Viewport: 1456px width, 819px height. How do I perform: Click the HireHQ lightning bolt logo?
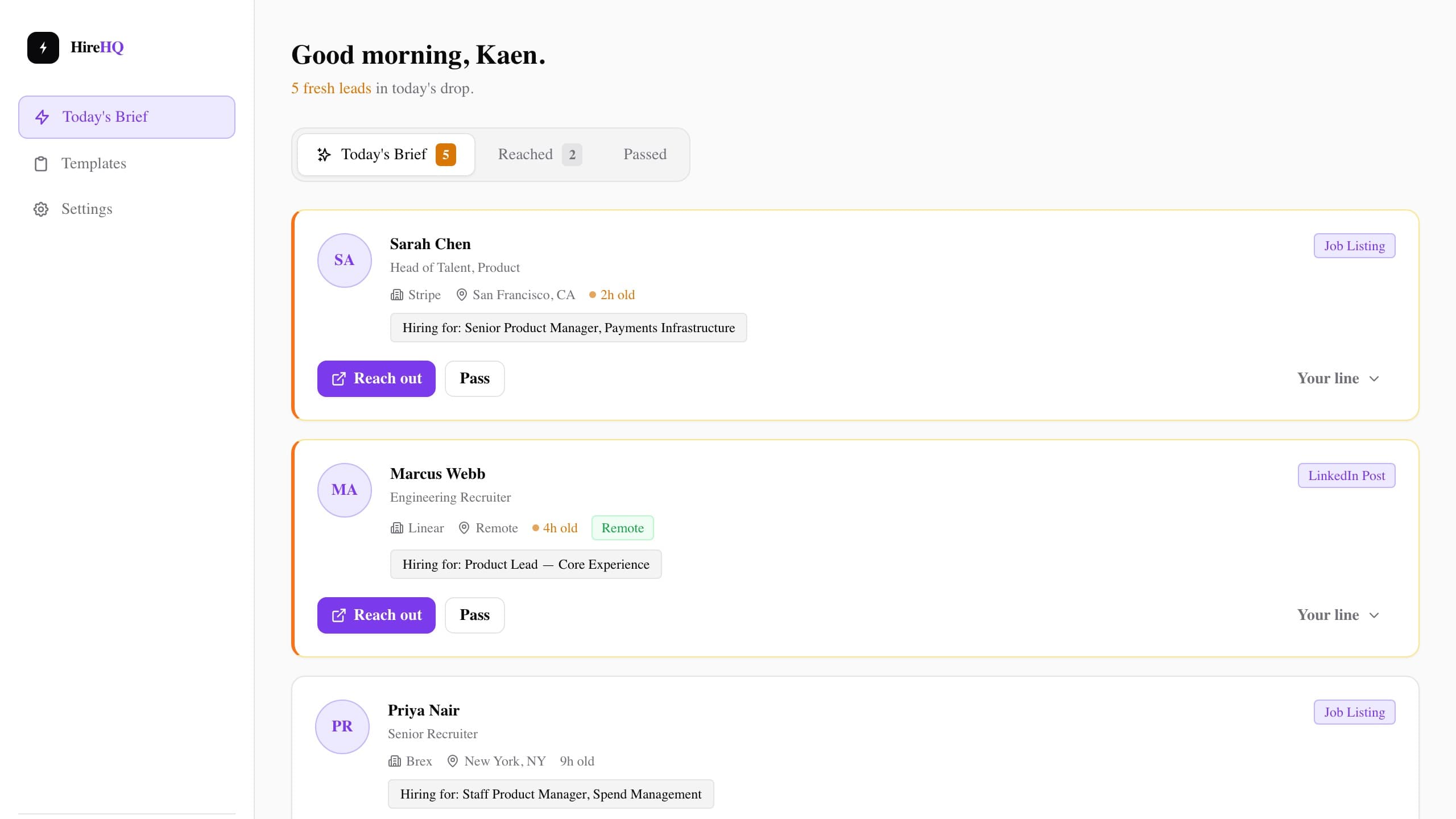click(x=43, y=48)
